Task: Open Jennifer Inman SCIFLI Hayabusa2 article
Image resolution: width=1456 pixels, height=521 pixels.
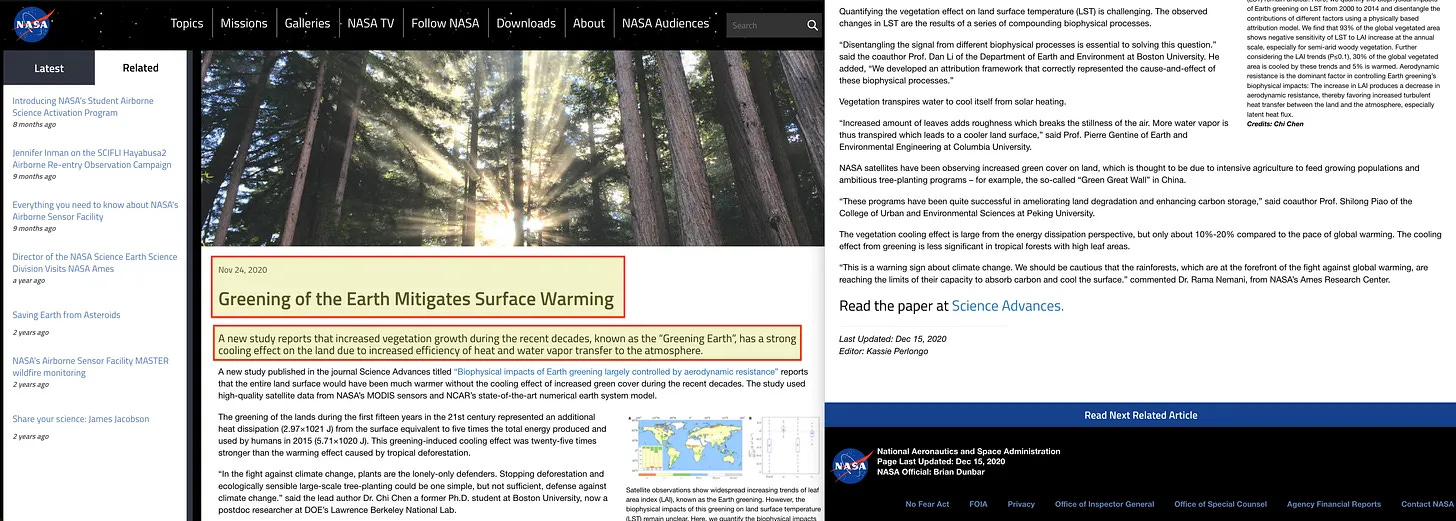Action: (92, 159)
